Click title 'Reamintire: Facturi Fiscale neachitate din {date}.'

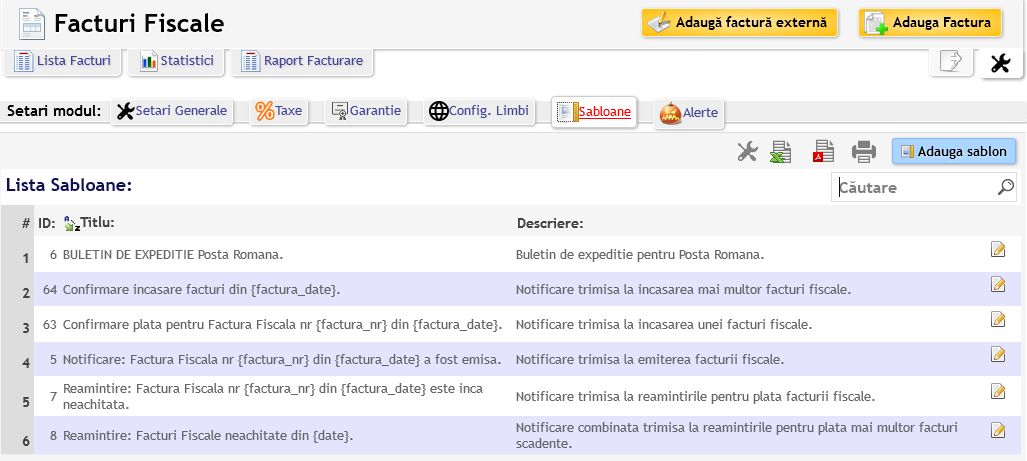(x=208, y=435)
